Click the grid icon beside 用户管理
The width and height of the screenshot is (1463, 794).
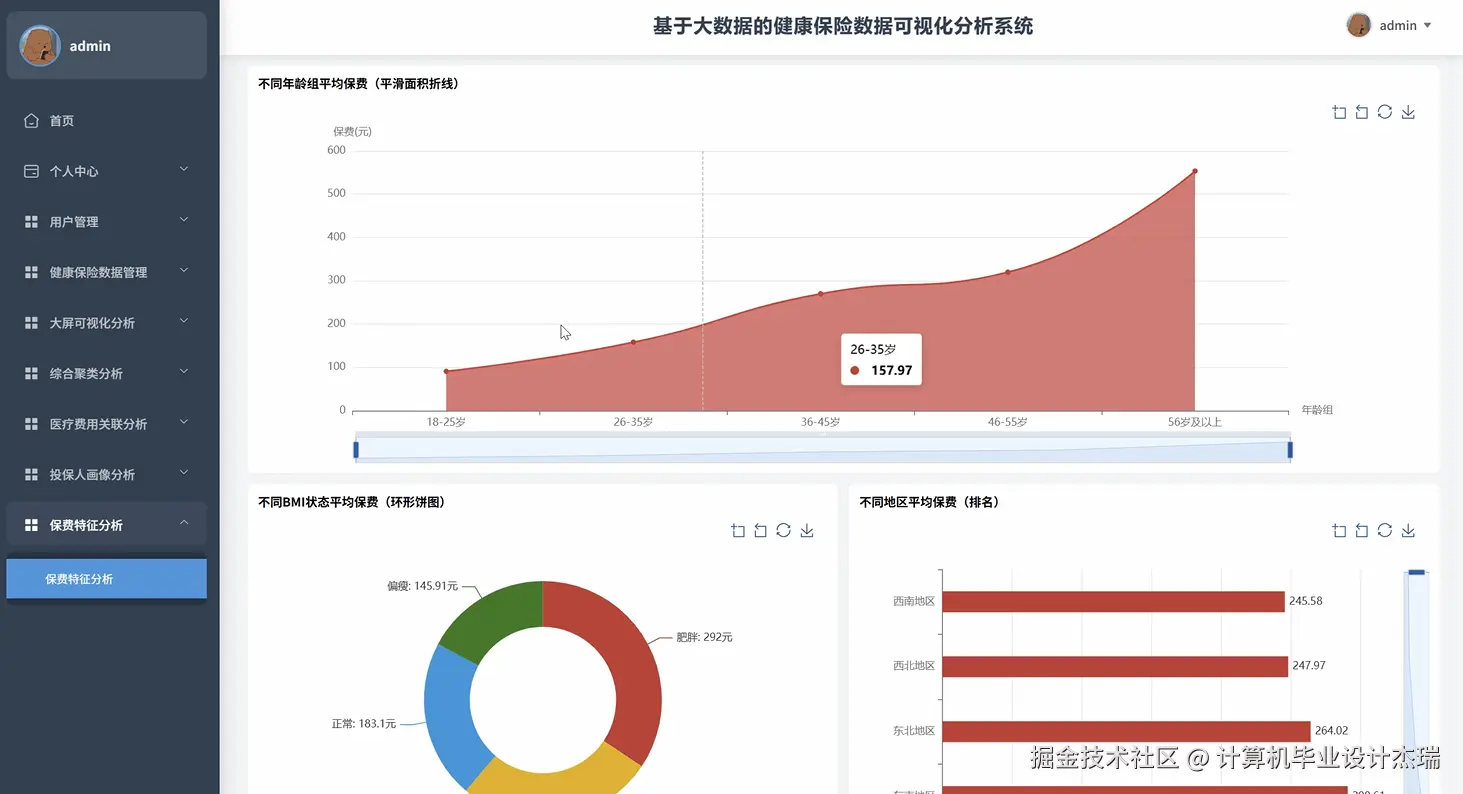pos(31,222)
